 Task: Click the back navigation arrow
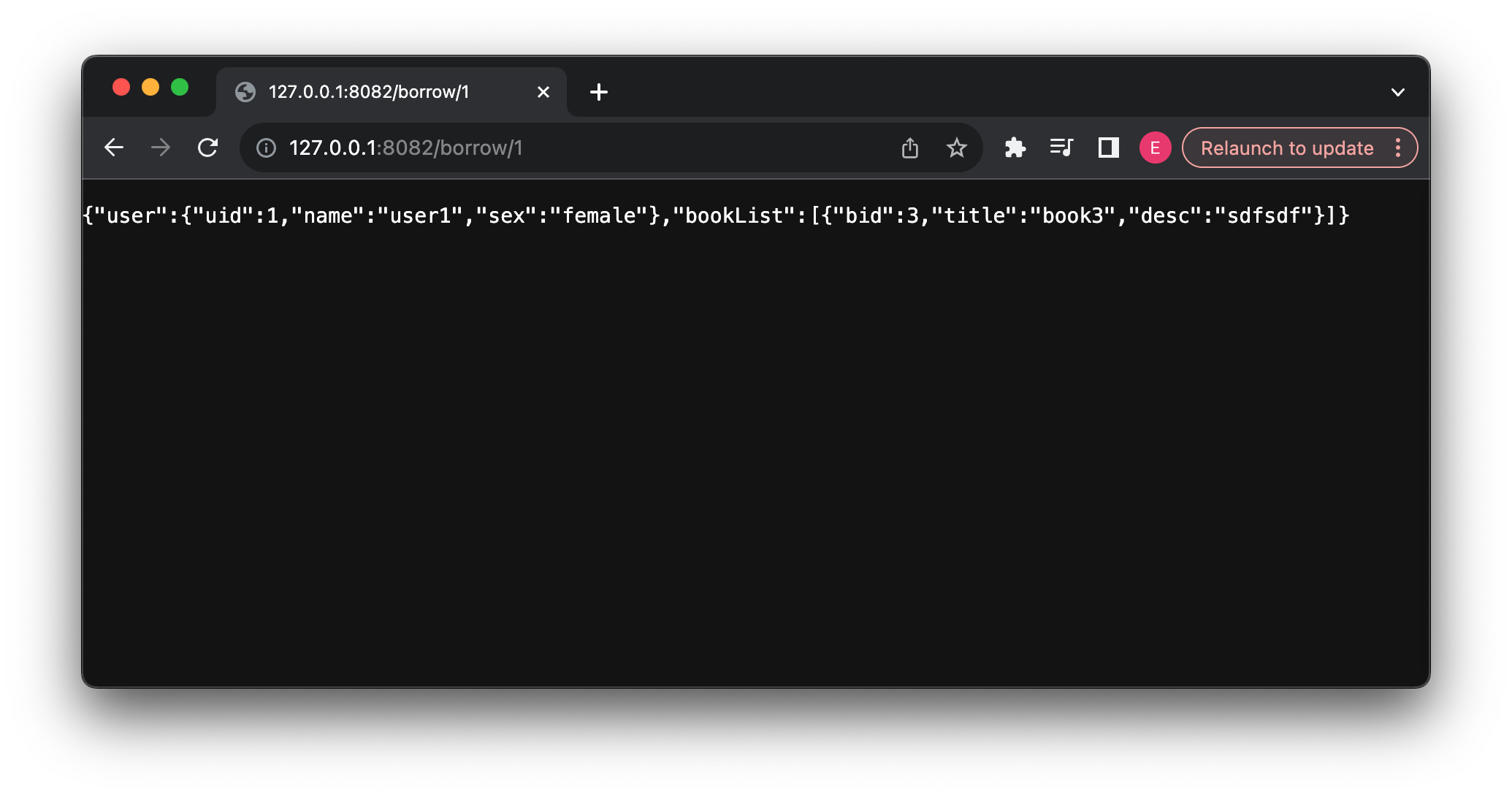tap(115, 147)
